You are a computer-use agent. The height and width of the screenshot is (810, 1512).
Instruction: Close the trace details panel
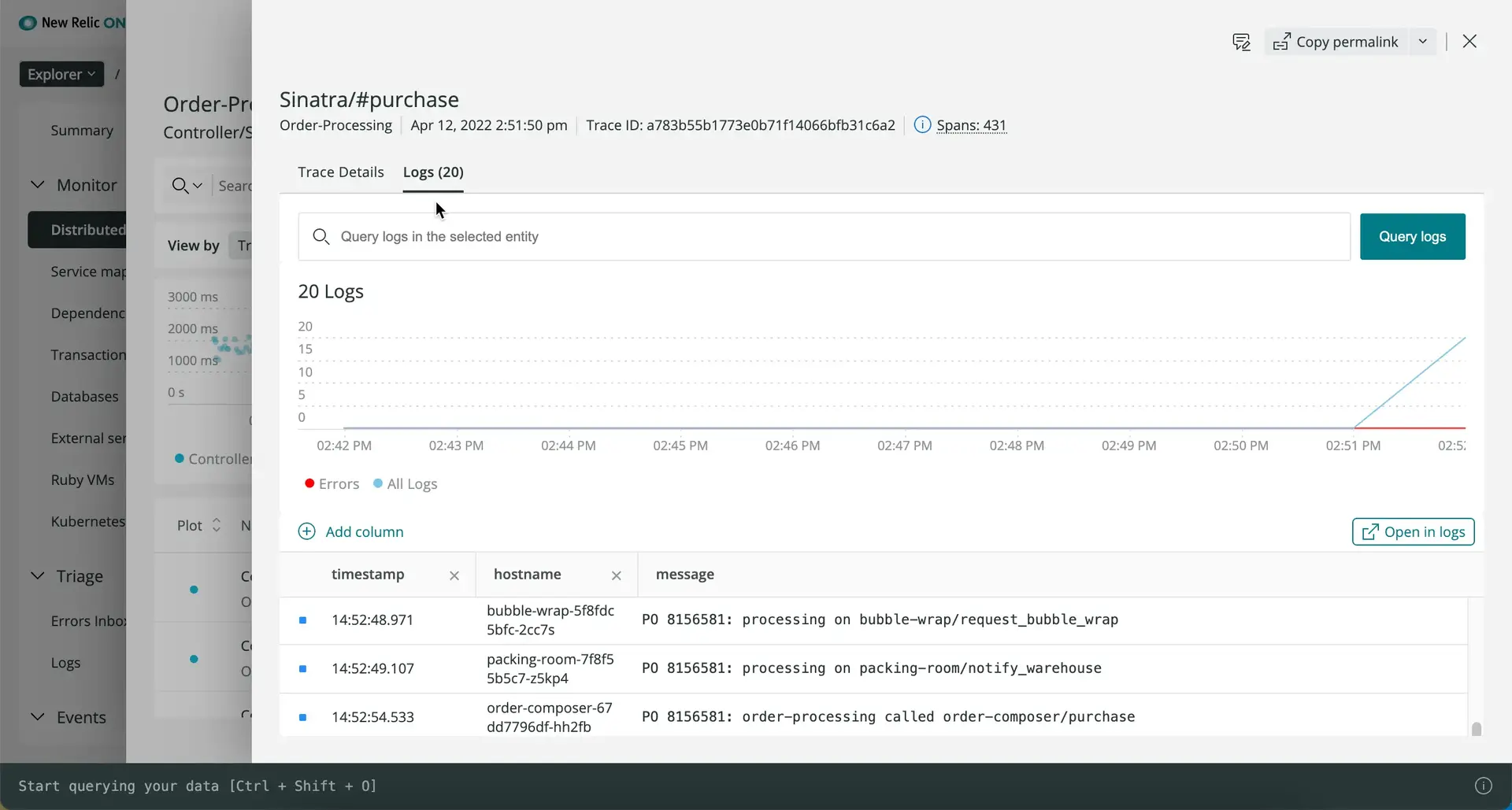pyautogui.click(x=1469, y=42)
